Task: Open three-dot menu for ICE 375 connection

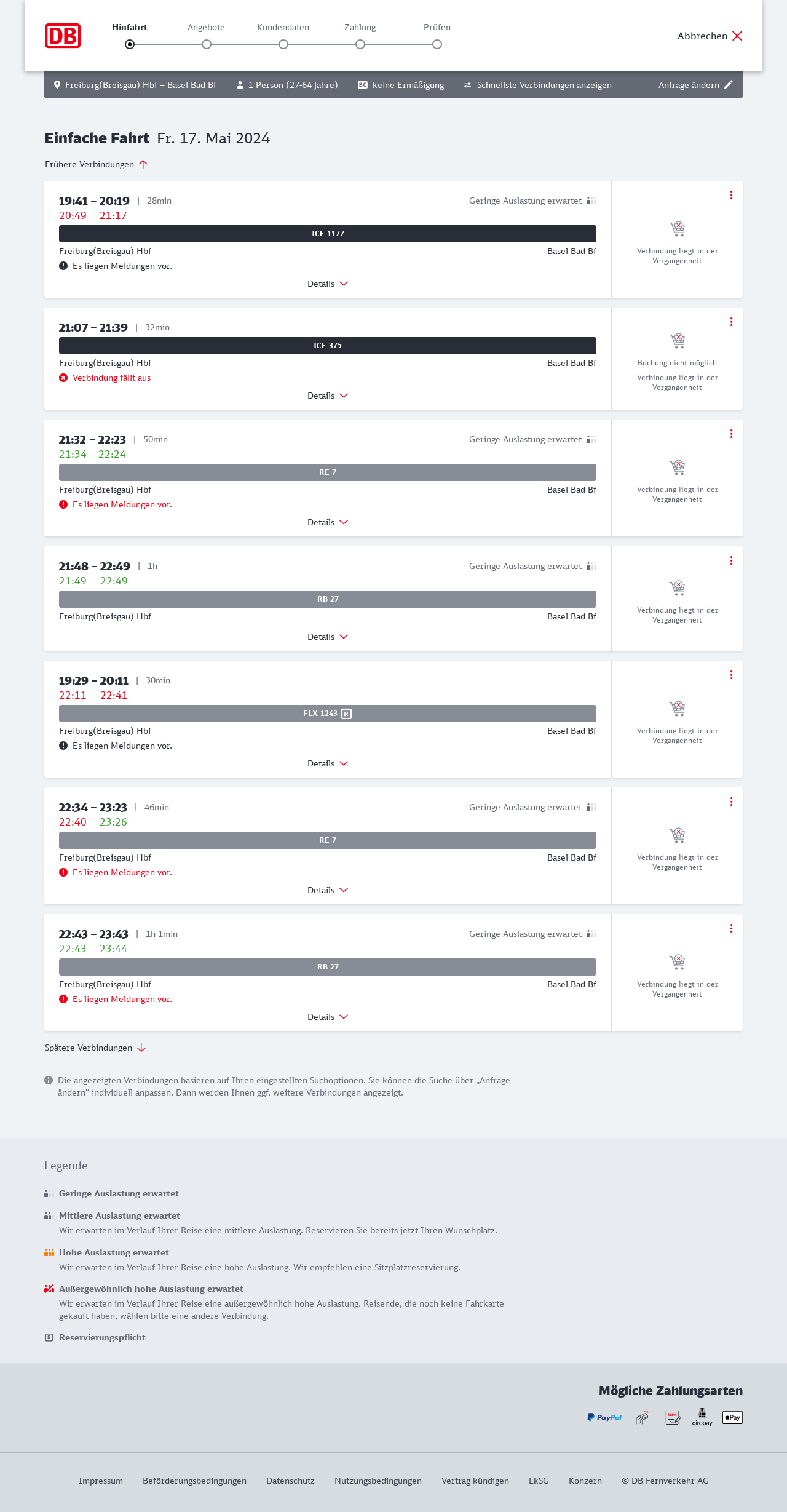Action: (x=731, y=322)
